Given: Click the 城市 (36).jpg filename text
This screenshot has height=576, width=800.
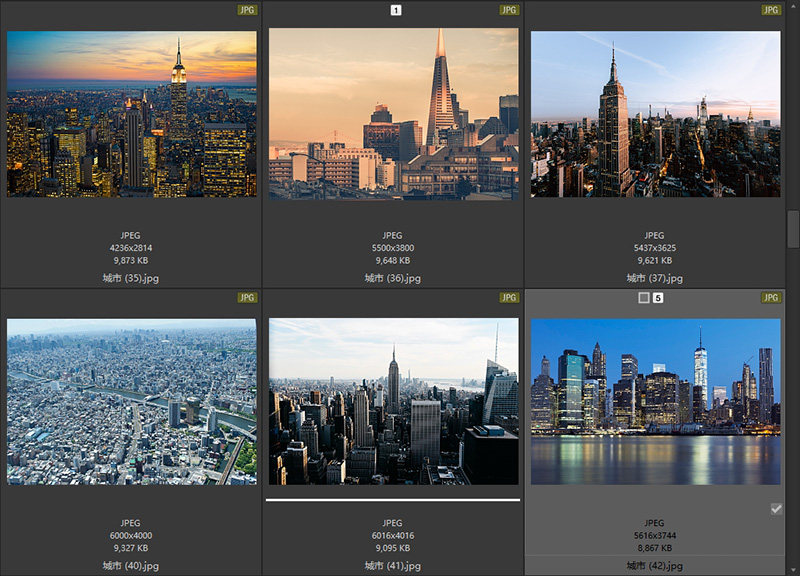Looking at the screenshot, I should (393, 278).
